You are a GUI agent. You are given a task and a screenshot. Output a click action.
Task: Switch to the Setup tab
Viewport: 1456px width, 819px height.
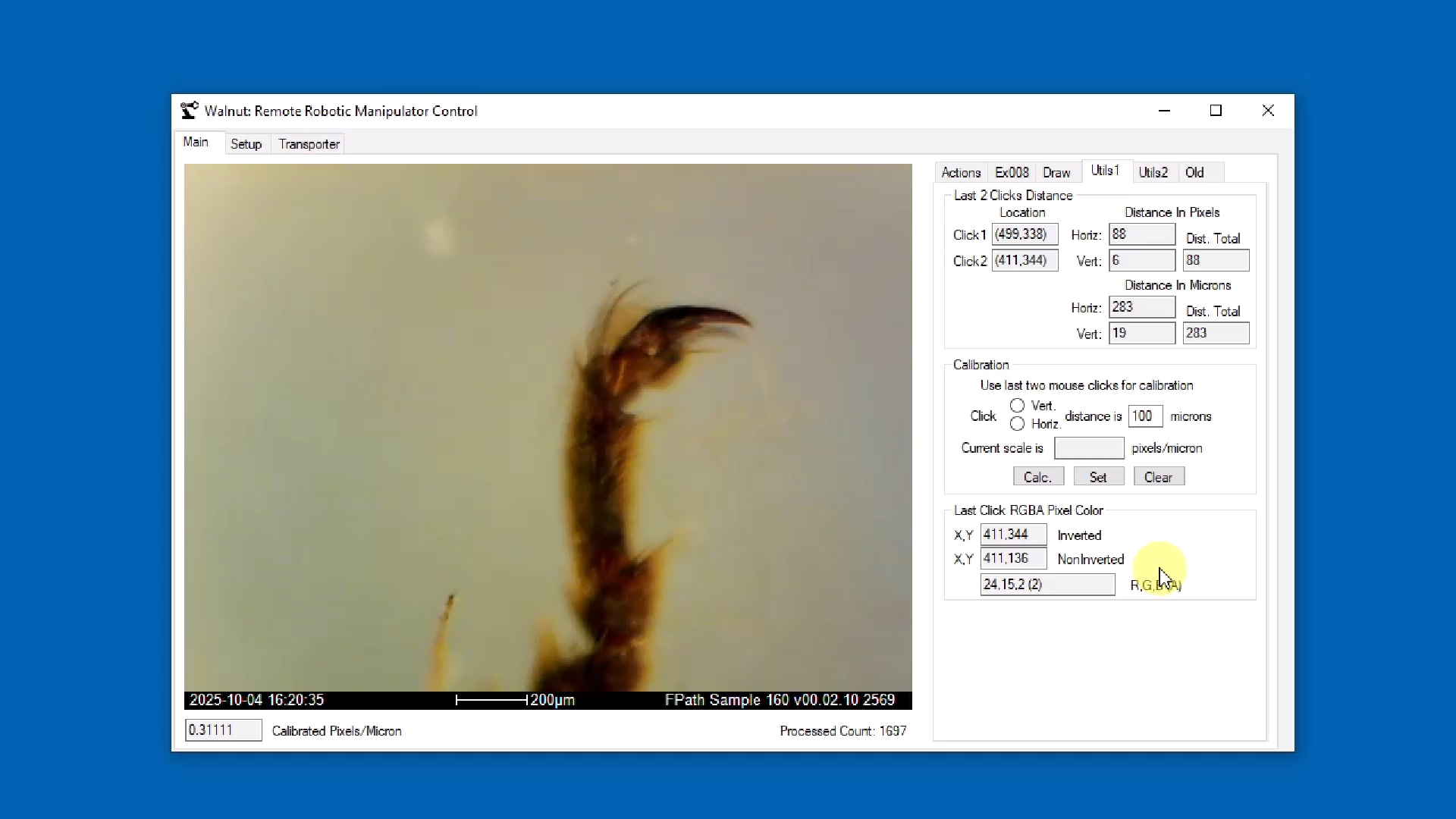[x=246, y=144]
